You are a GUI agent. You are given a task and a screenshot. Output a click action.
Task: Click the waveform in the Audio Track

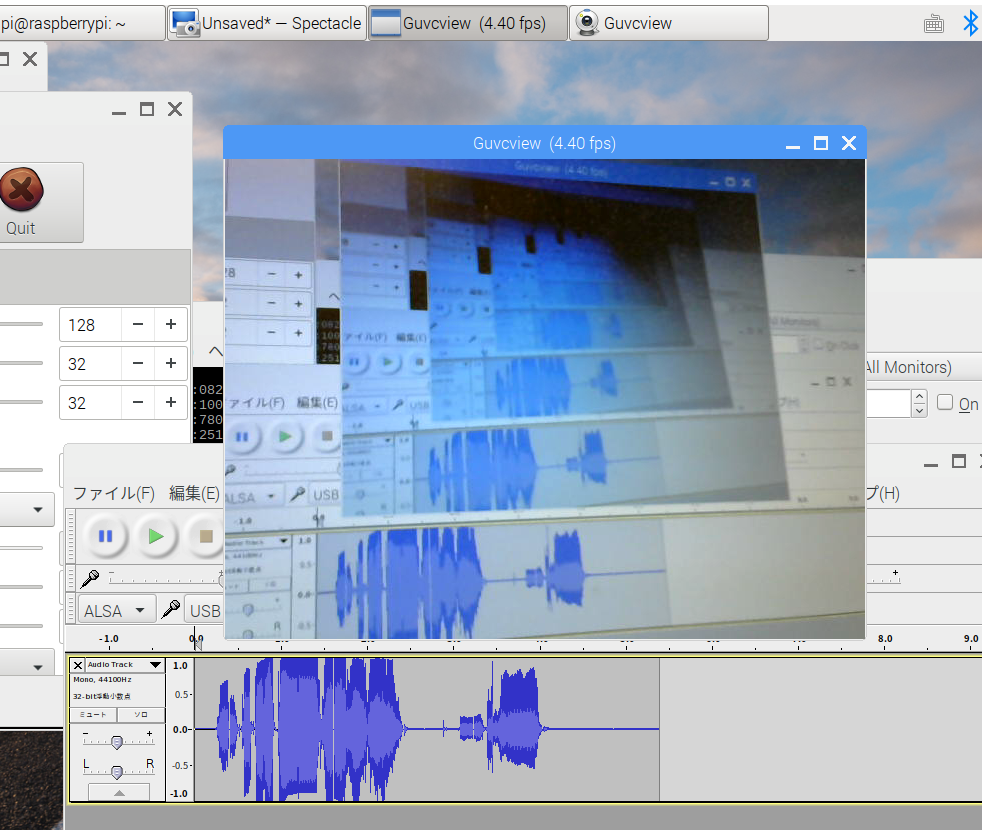click(426, 729)
